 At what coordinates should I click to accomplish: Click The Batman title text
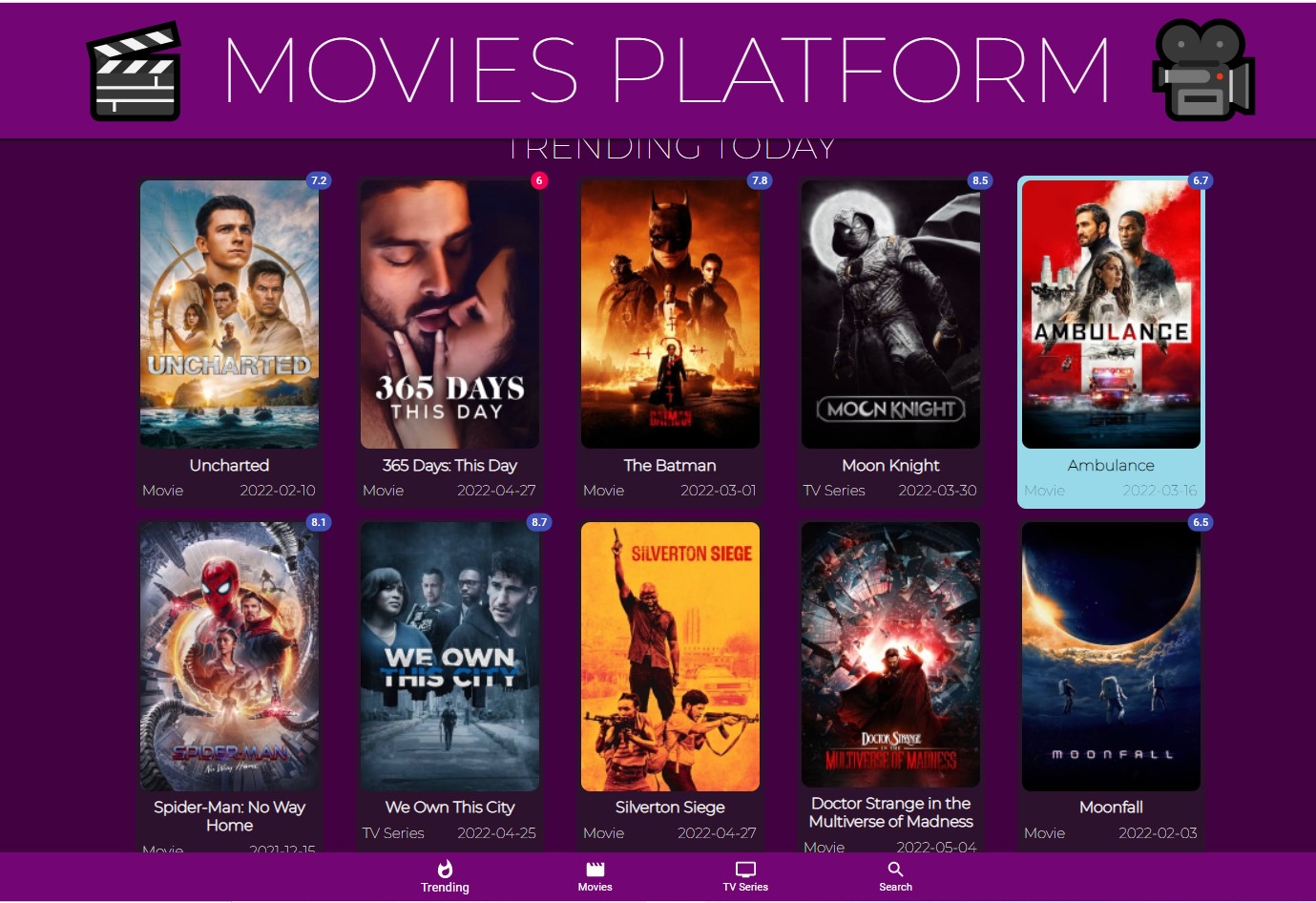tap(670, 465)
